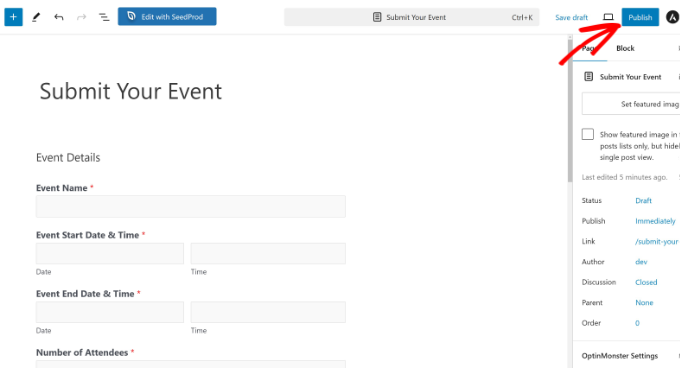The height and width of the screenshot is (368, 680).
Task: Click the sidebar page icon next to Submit Your Event
Action: 588,77
